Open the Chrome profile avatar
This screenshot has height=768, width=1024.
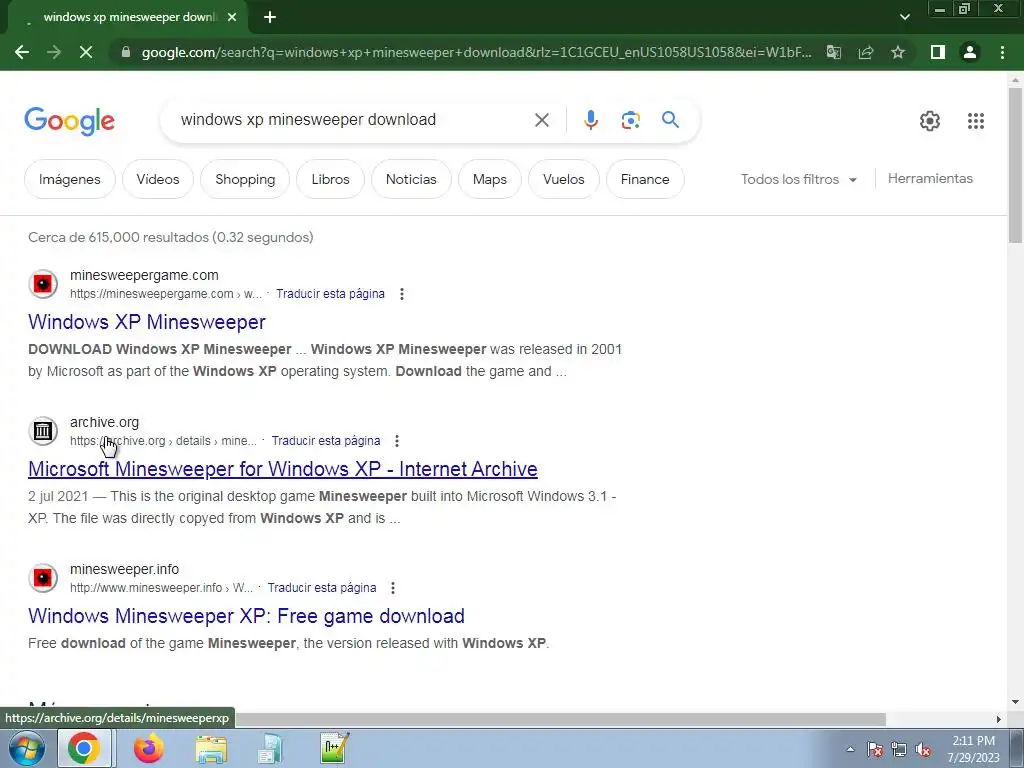coord(970,52)
